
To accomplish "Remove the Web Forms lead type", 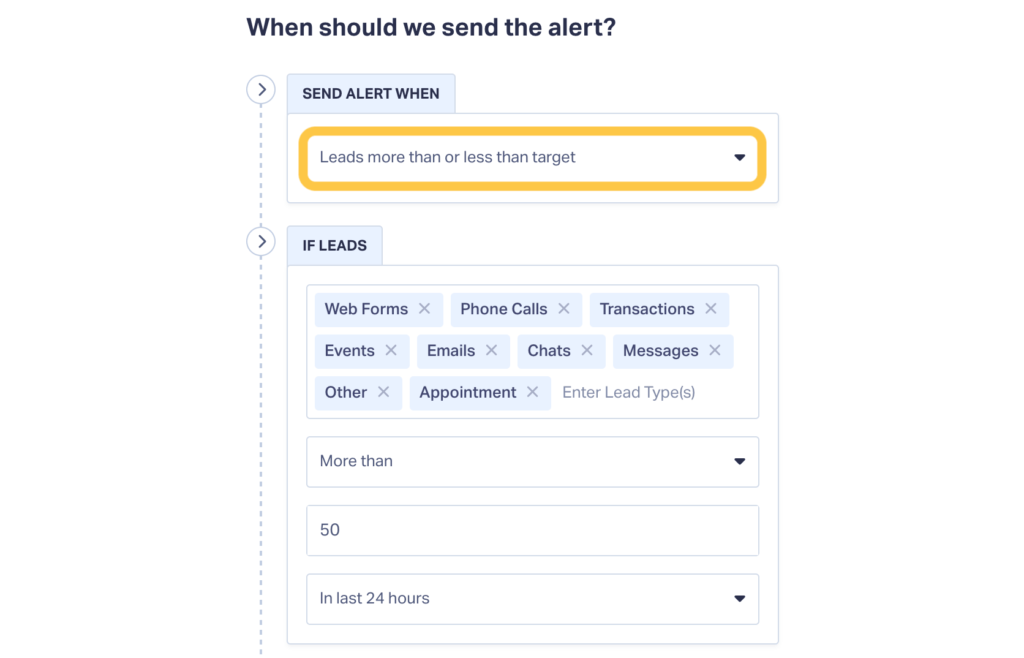I will pyautogui.click(x=426, y=310).
